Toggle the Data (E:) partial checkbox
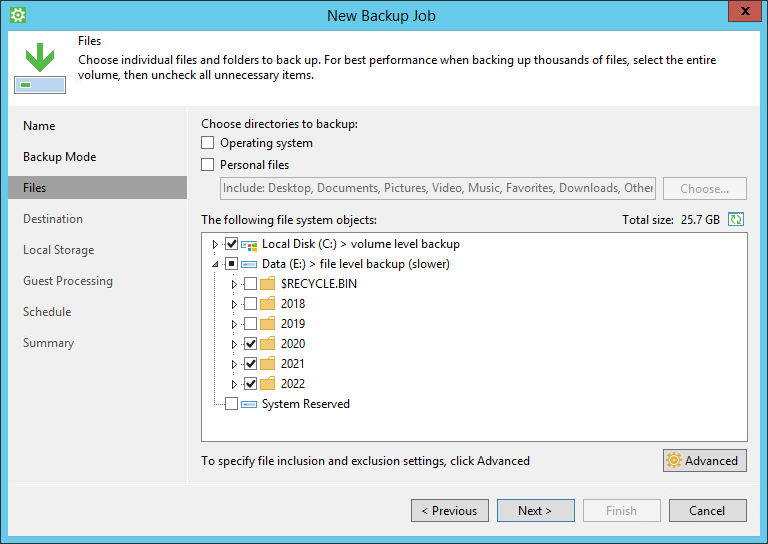This screenshot has width=768, height=544. [231, 264]
